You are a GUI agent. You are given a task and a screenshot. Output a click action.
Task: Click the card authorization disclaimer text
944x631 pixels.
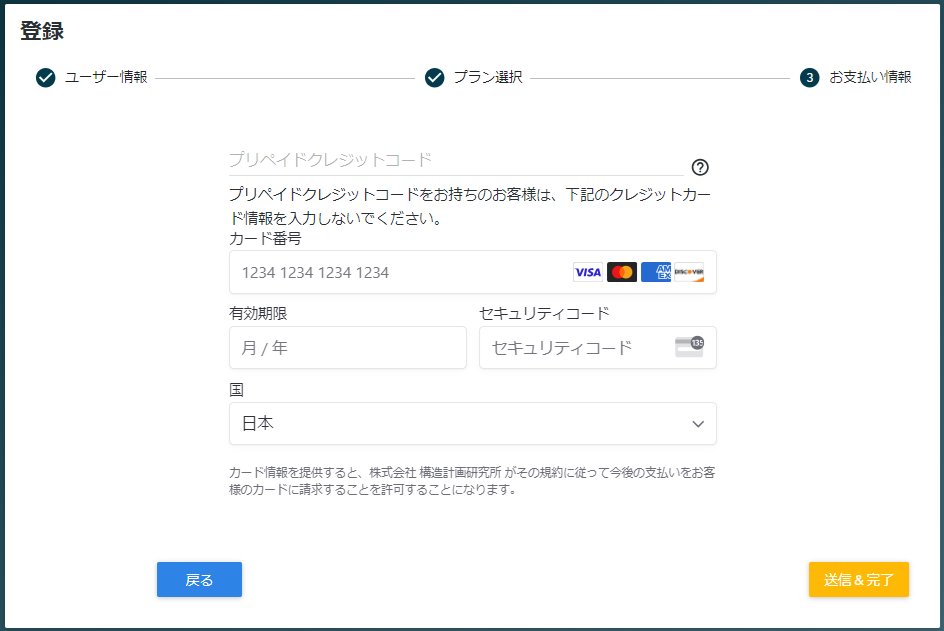472,481
